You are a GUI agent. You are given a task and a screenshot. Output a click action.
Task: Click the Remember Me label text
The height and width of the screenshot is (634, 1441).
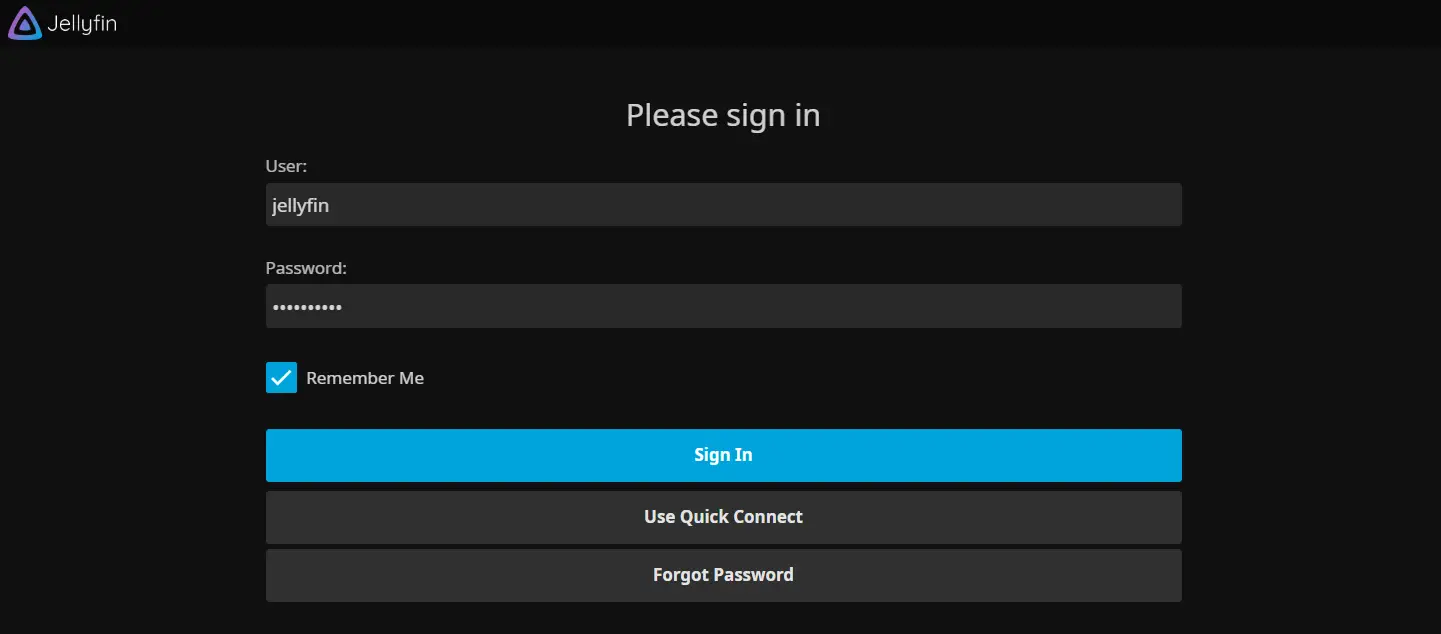pyautogui.click(x=365, y=378)
